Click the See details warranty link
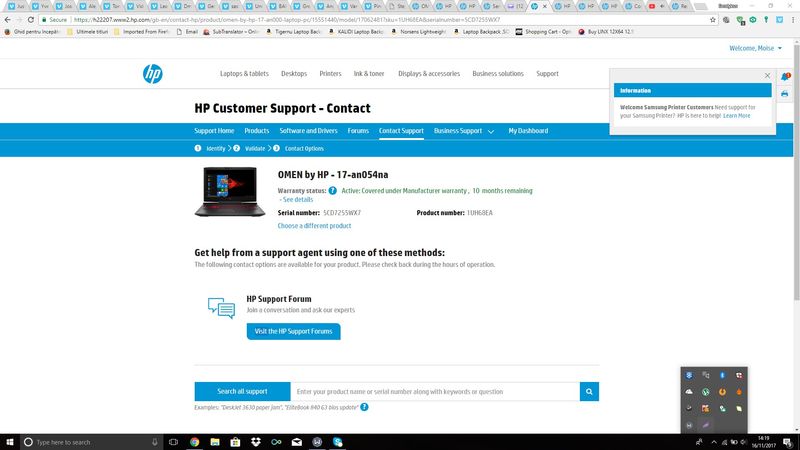 point(296,199)
